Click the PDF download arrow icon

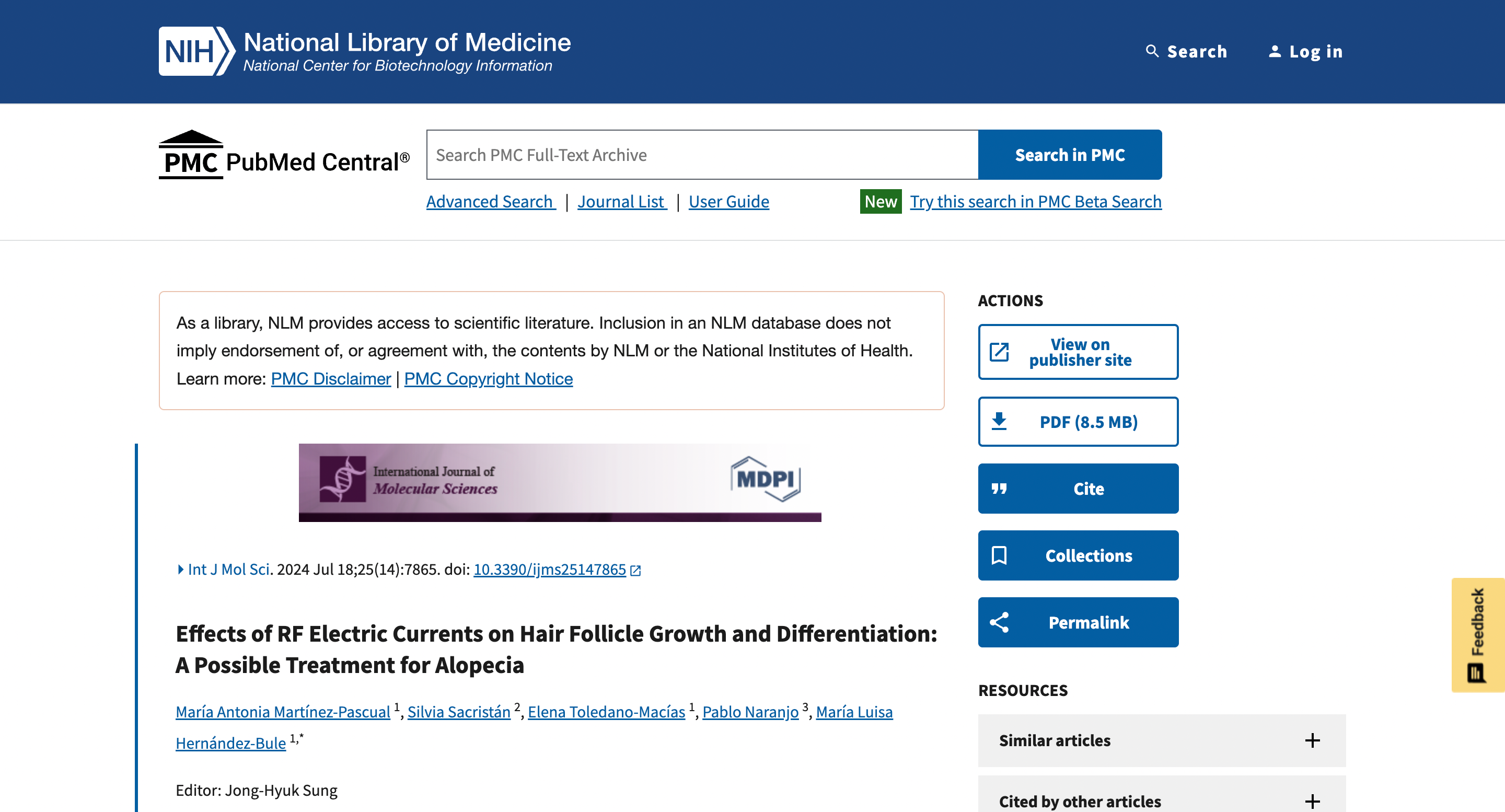click(x=999, y=421)
